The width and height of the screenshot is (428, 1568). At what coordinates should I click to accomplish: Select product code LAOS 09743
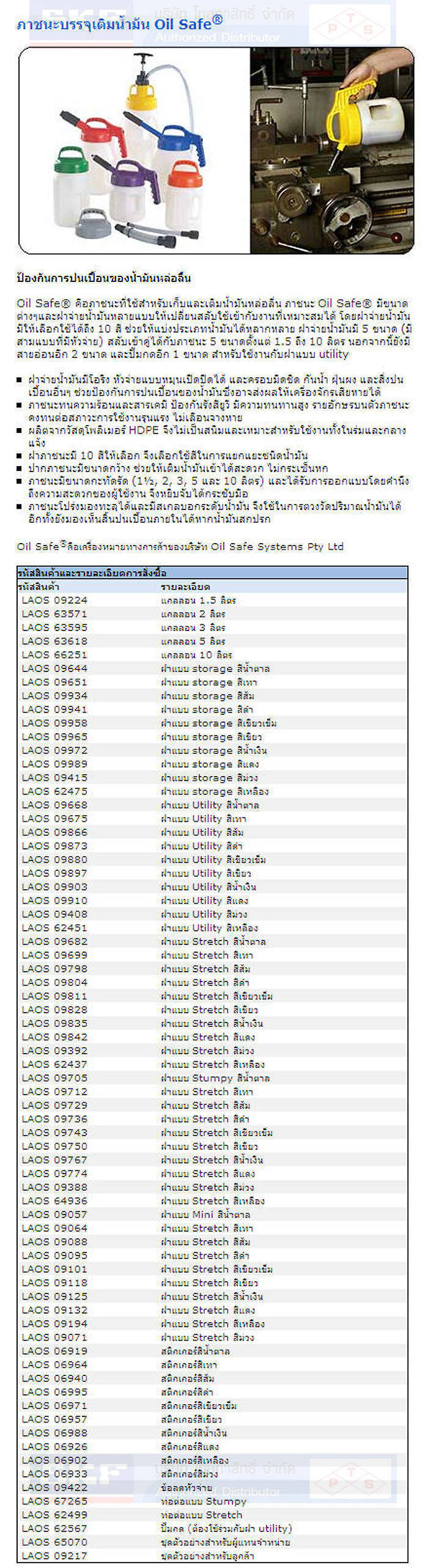pos(54,1133)
